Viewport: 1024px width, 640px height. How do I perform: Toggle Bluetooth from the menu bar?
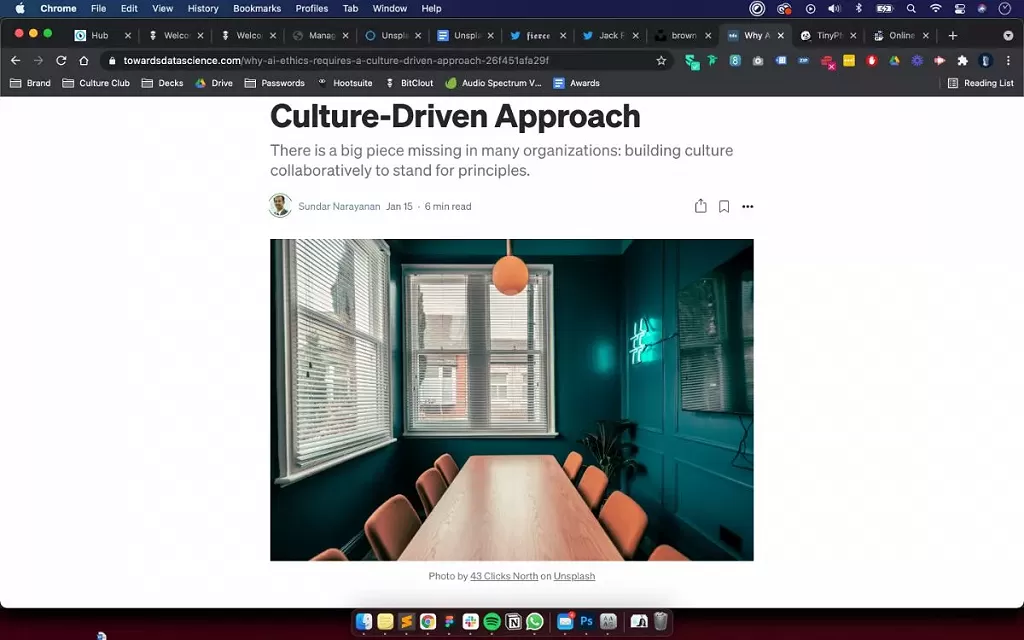click(x=858, y=8)
